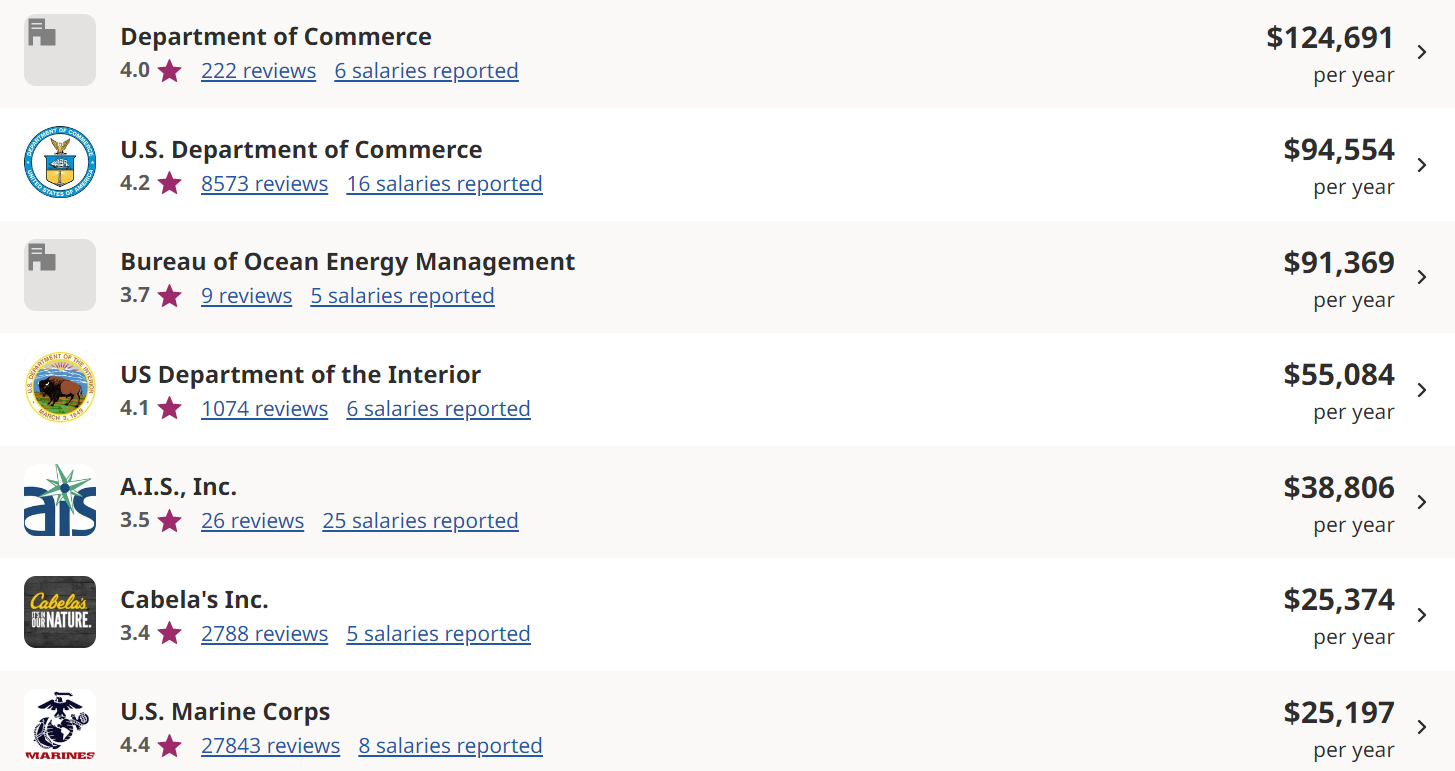
Task: Click the Cabela's Inc. logo
Action: point(60,612)
